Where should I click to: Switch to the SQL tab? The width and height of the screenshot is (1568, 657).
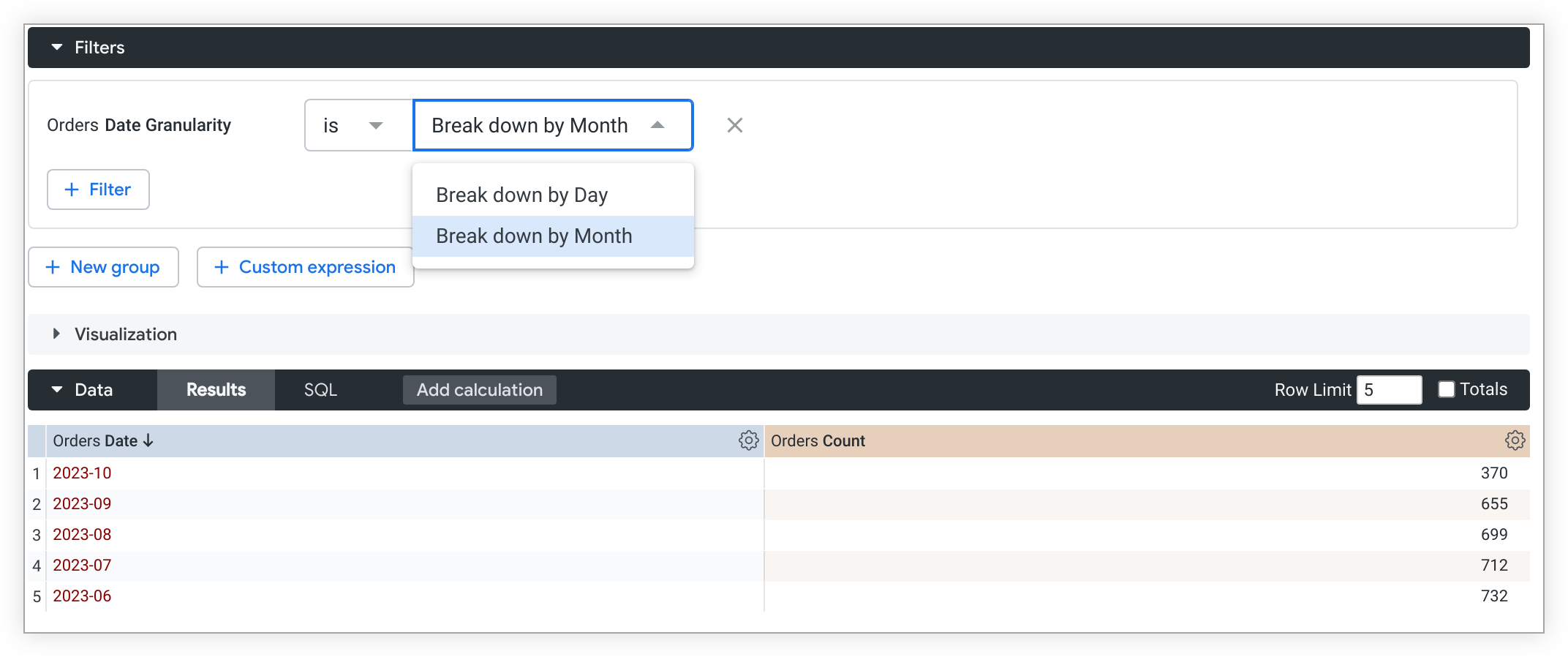(x=320, y=390)
